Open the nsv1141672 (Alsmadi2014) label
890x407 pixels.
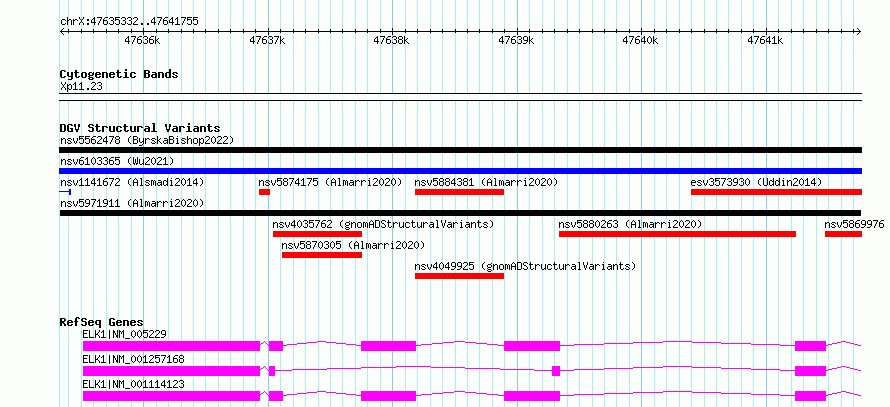(x=132, y=182)
